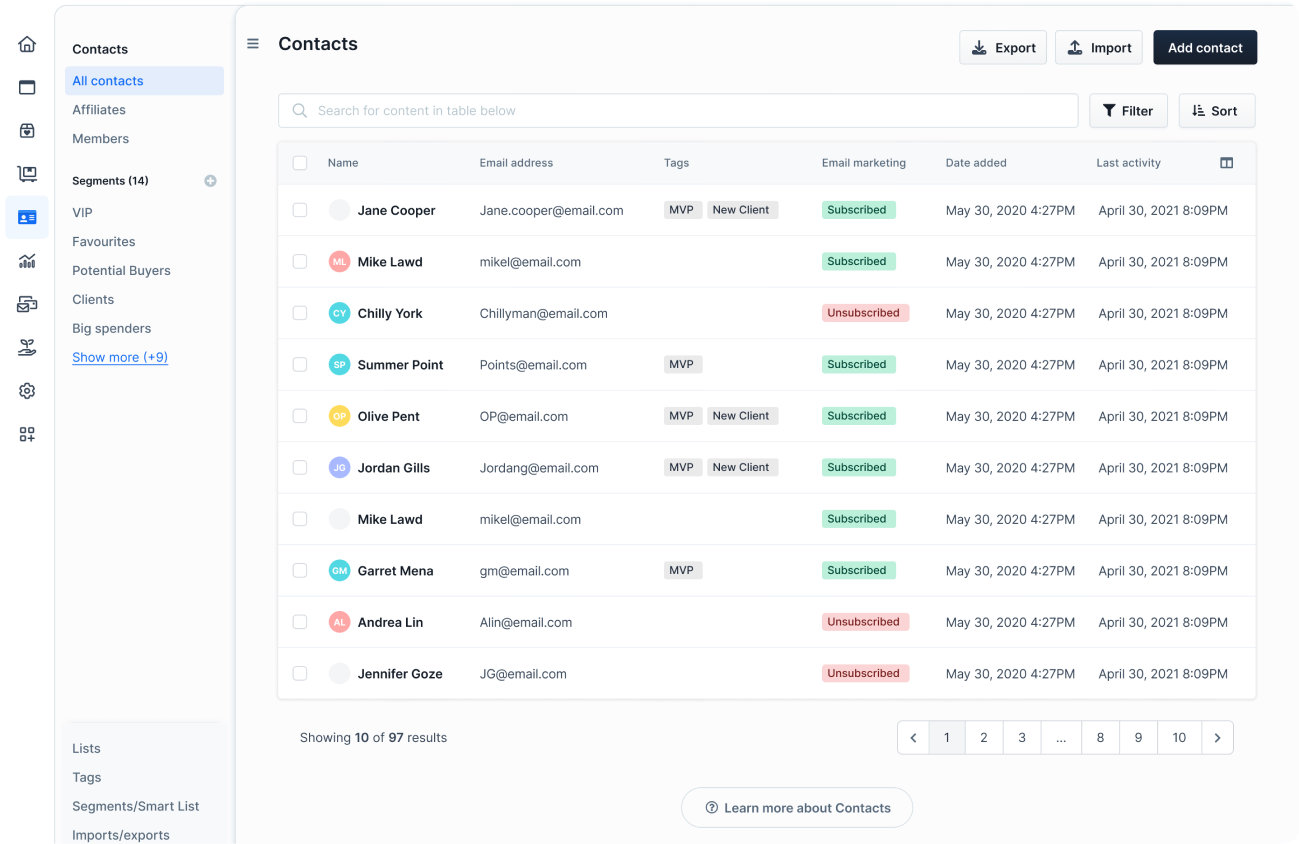1299x844 pixels.
Task: Toggle the hamburger menu beside Contacts title
Action: [x=253, y=44]
